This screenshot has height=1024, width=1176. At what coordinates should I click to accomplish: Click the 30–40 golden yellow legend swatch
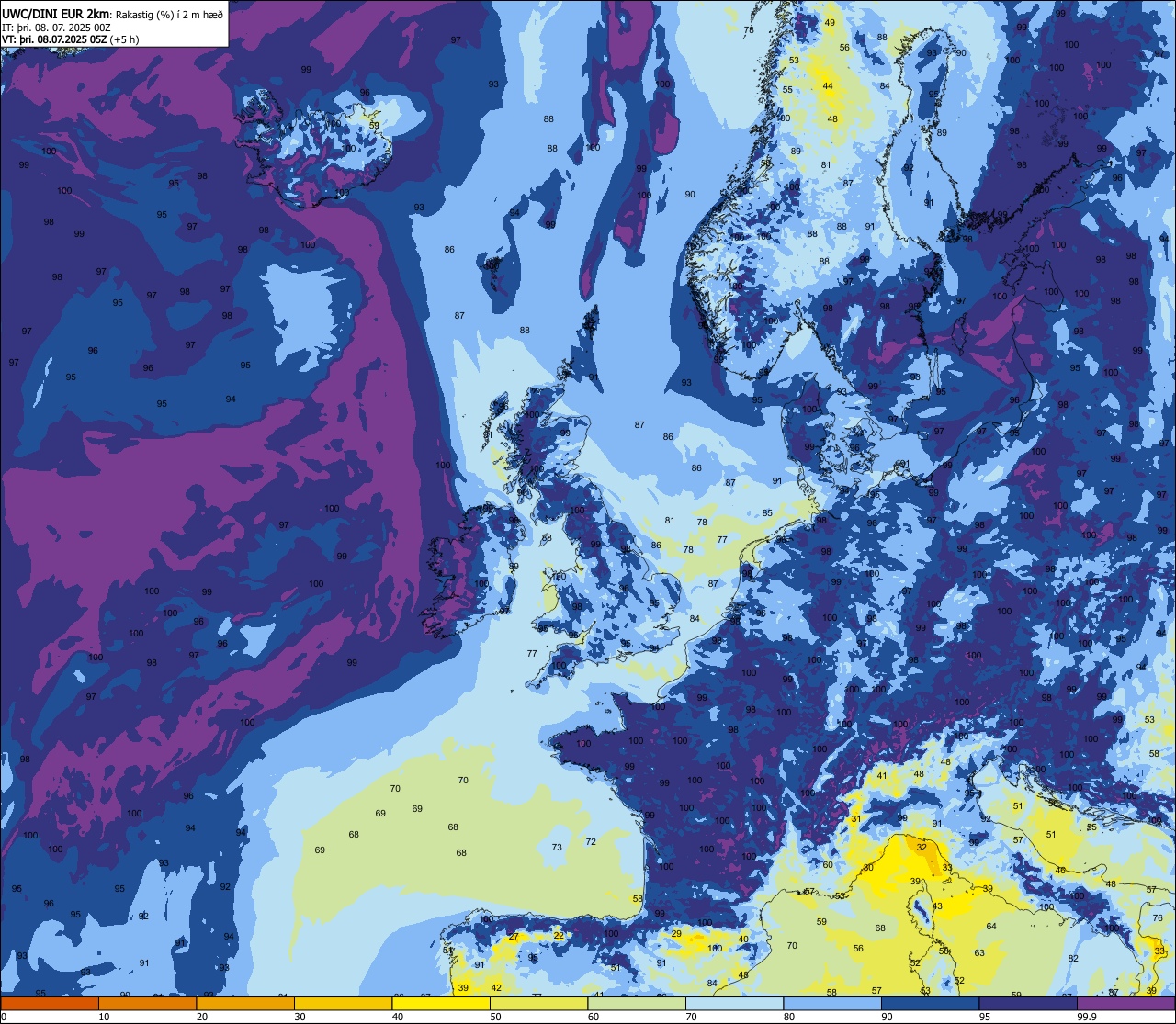click(x=343, y=1004)
